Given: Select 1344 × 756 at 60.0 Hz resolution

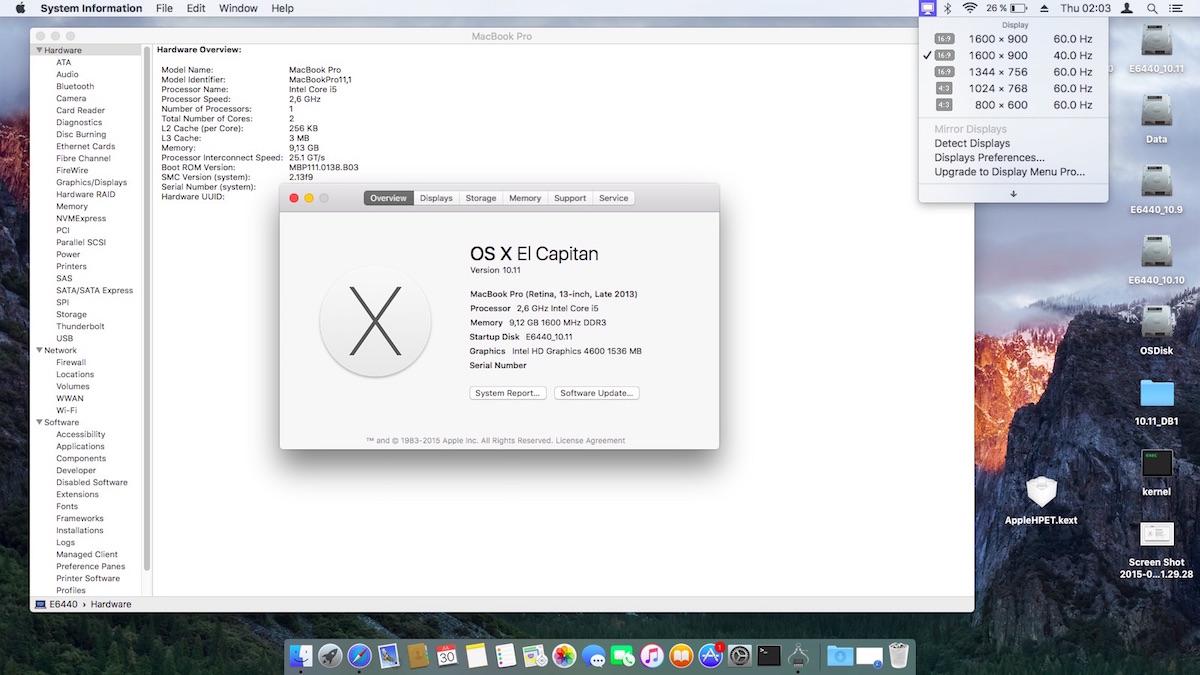Looking at the screenshot, I should 1014,72.
